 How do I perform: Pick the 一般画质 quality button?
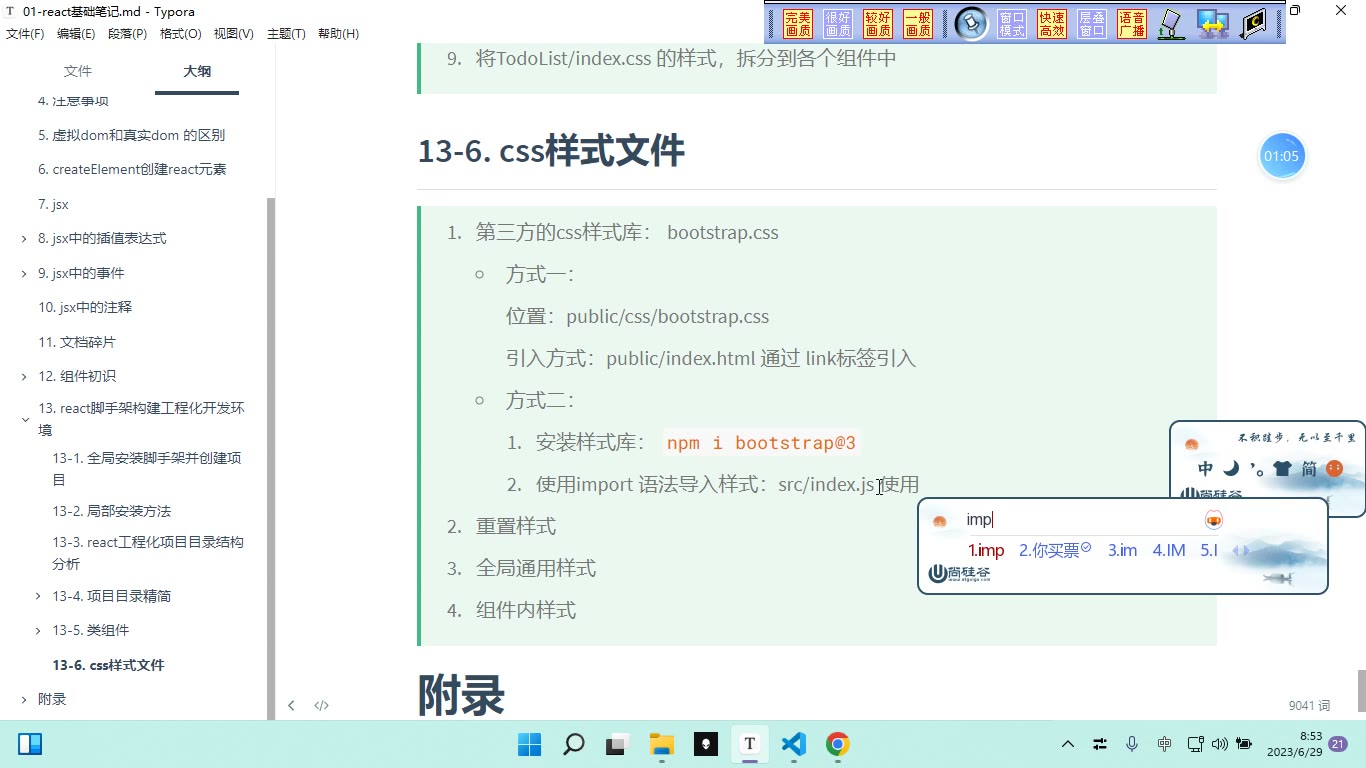(918, 24)
